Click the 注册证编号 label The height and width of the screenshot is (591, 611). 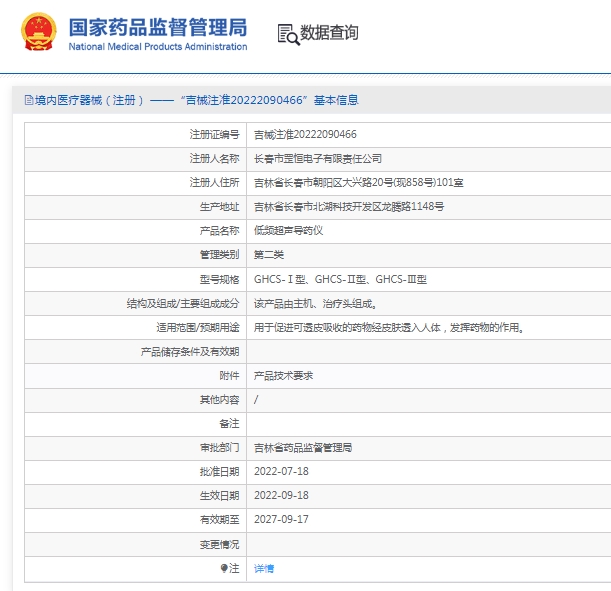tap(214, 134)
